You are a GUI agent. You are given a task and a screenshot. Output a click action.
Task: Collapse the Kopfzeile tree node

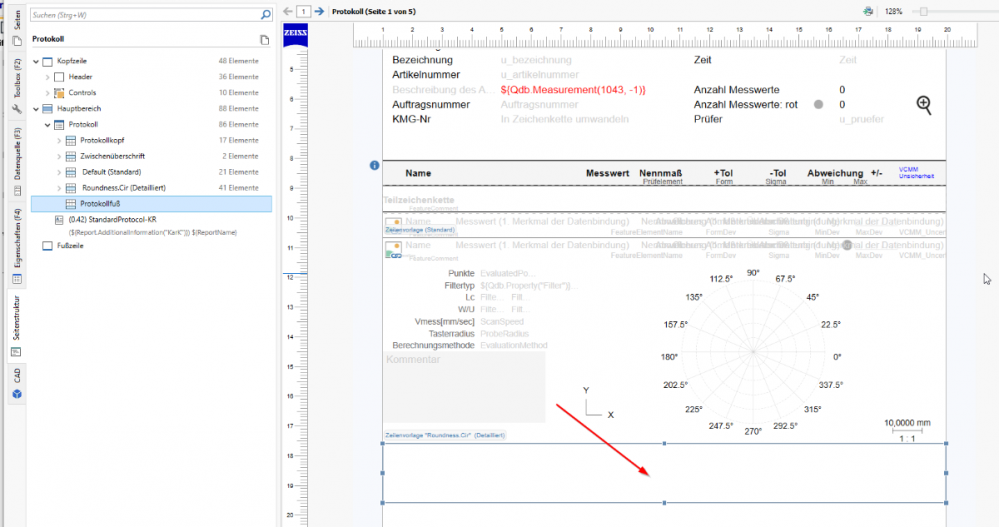(x=37, y=61)
